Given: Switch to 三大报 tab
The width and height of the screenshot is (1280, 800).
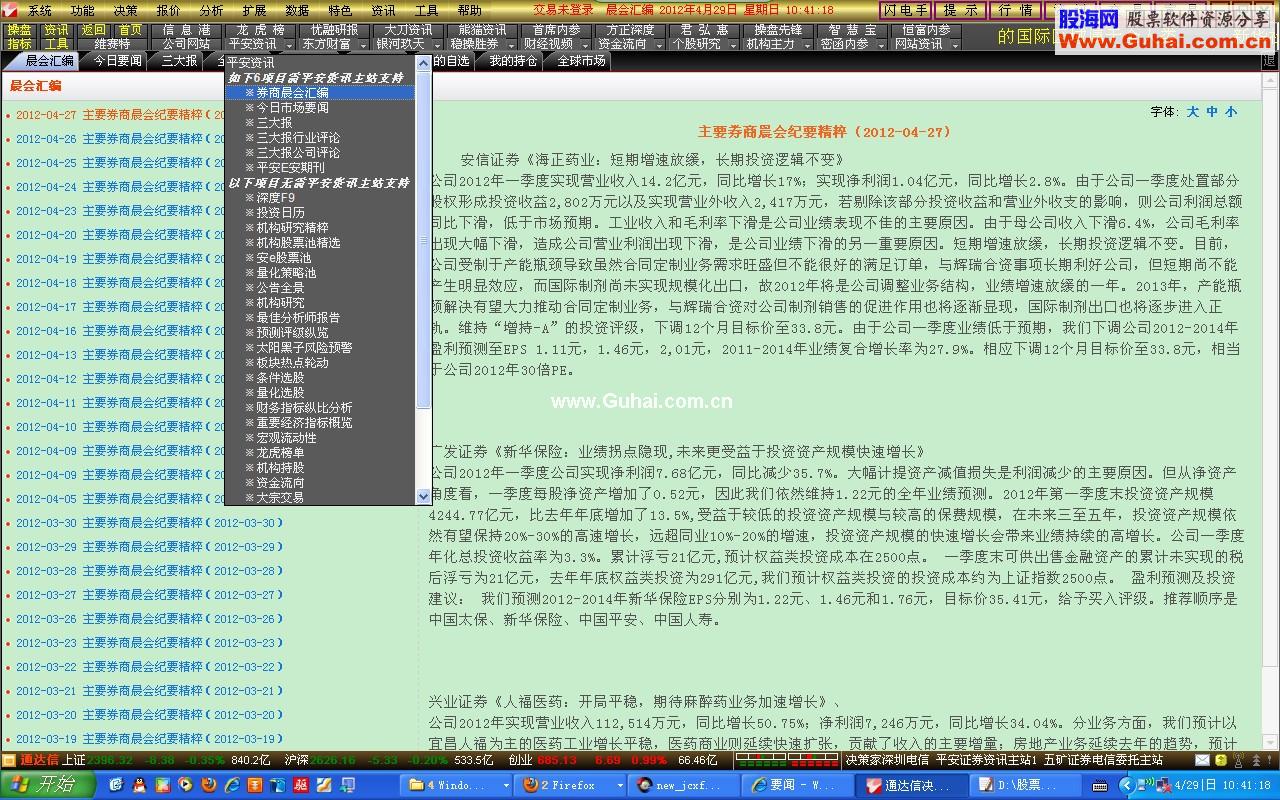Looking at the screenshot, I should click(179, 61).
